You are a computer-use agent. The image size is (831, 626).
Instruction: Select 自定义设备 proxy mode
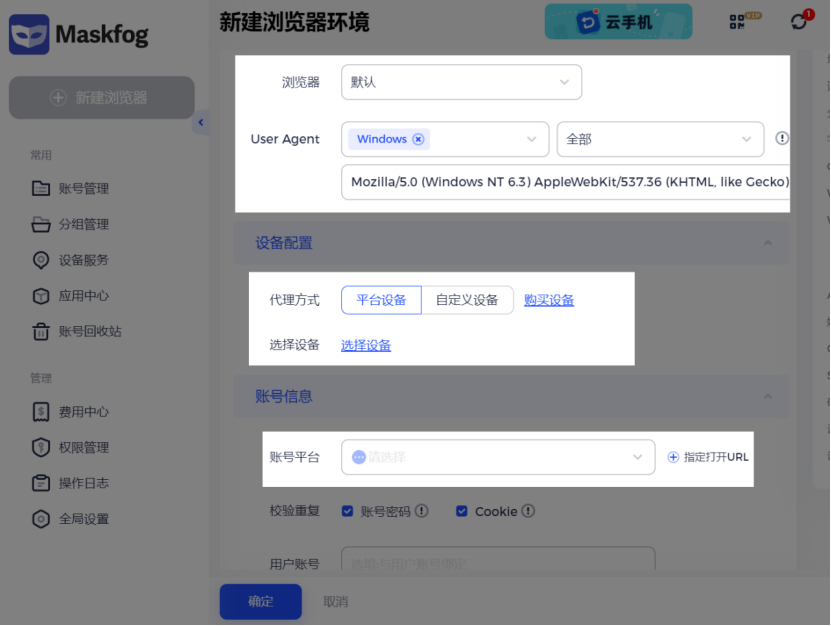point(466,300)
